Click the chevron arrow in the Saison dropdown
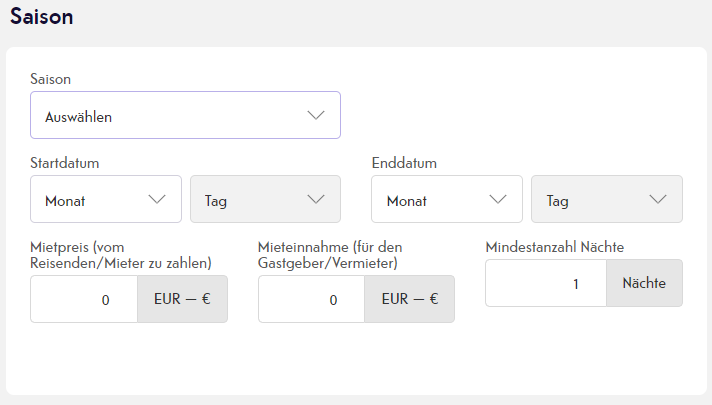712x405 pixels. (316, 115)
